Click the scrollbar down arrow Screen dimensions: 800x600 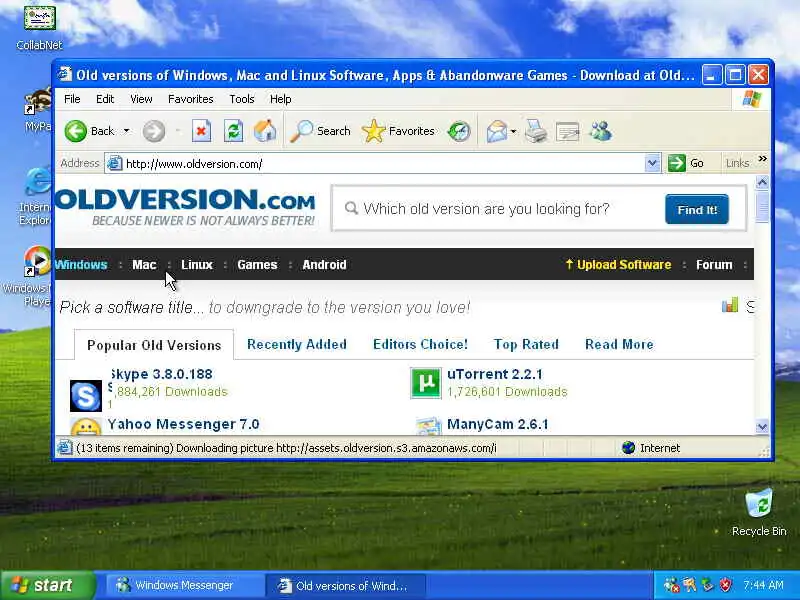point(762,427)
